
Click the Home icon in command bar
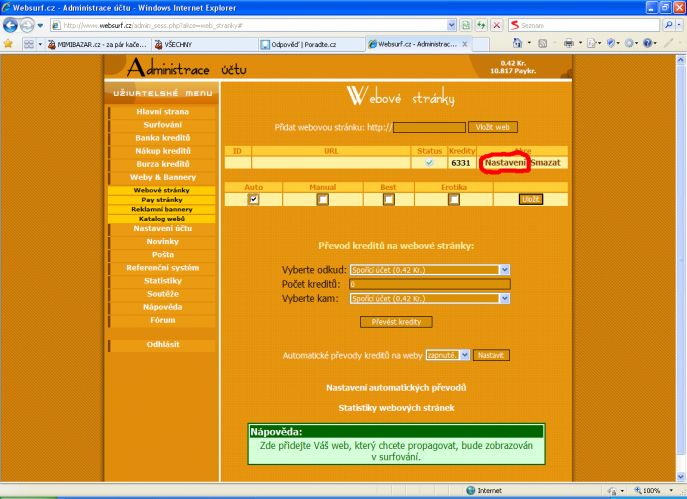(518, 43)
